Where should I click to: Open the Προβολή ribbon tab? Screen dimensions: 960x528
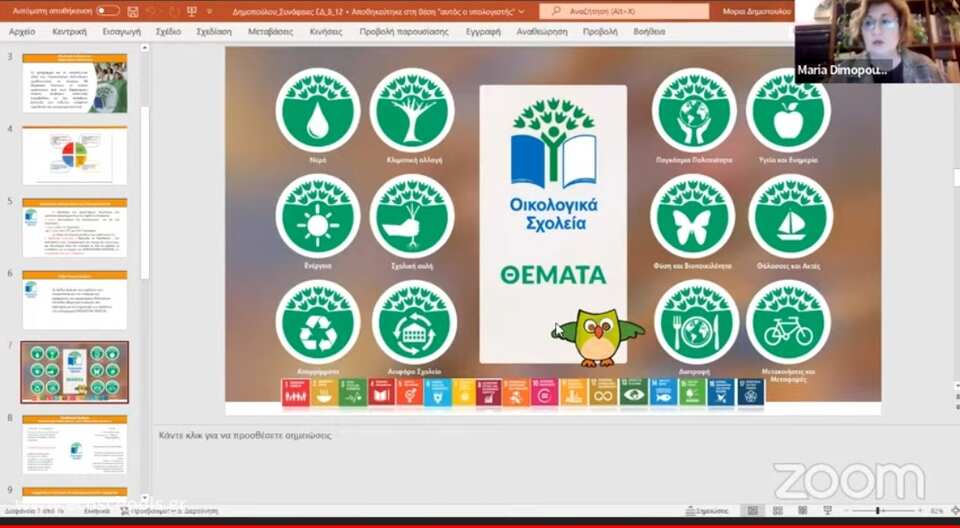[x=599, y=31]
